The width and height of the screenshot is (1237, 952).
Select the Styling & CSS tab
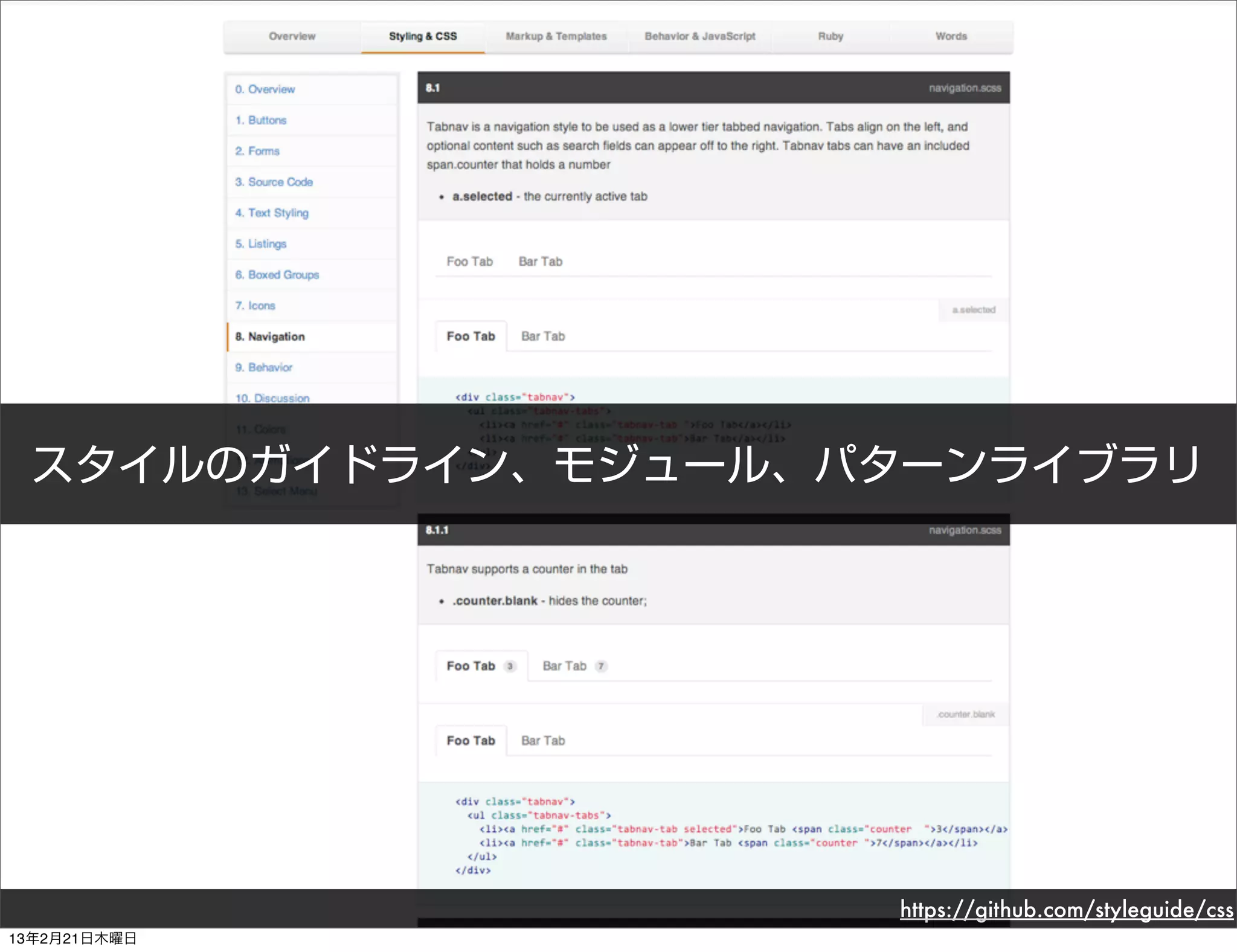click(423, 36)
